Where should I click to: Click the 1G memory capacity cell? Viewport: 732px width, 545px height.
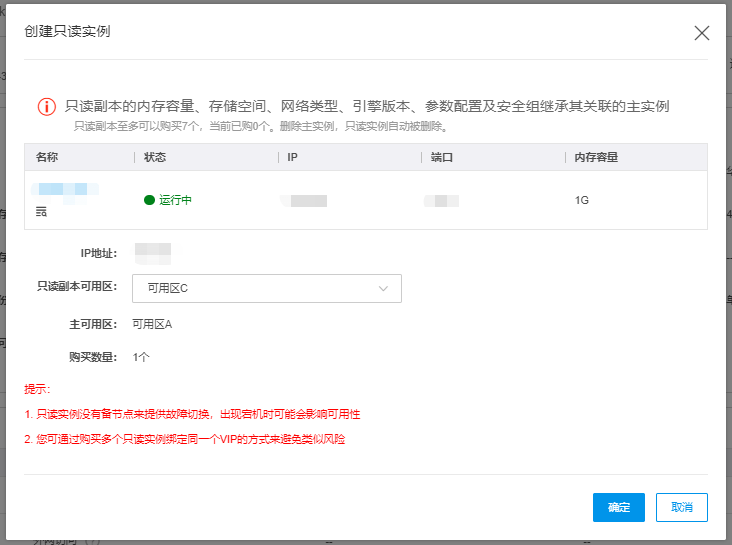point(582,200)
